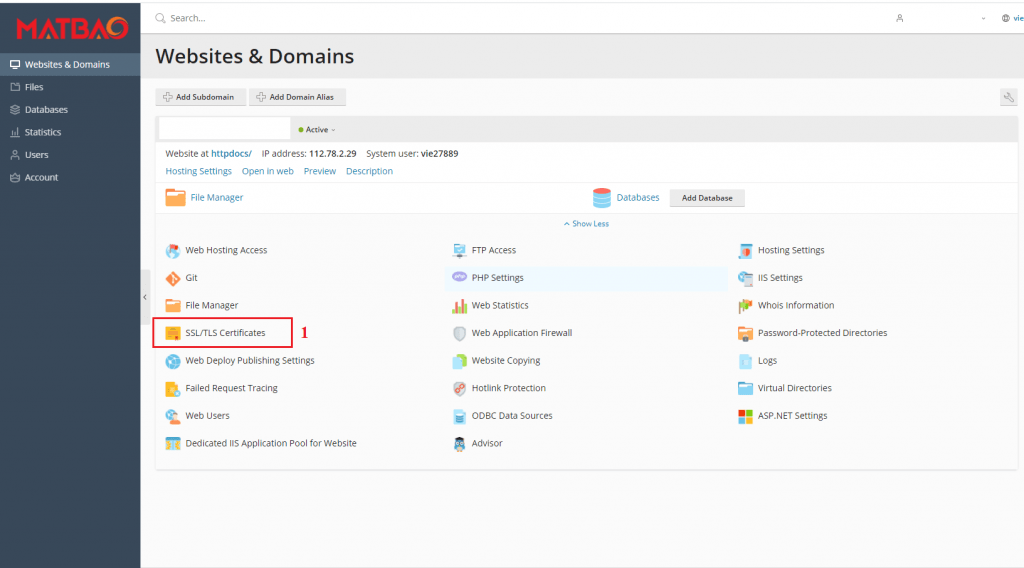
Task: Click the Add Subdomain button
Action: point(199,97)
